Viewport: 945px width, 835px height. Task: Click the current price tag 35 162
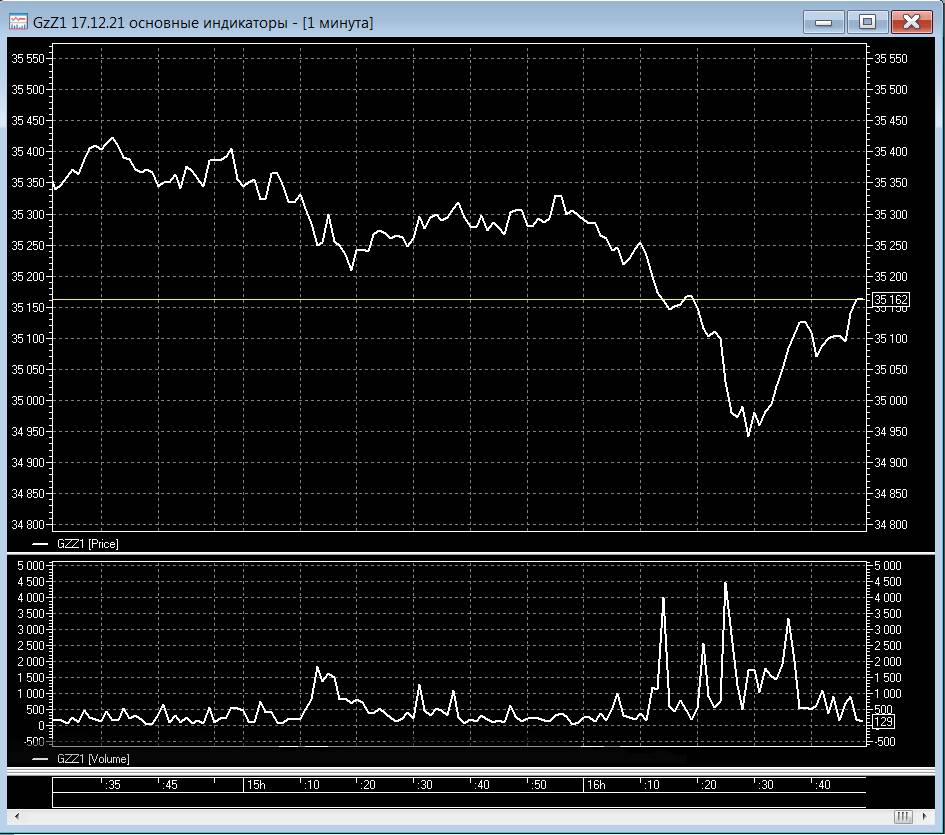[891, 300]
